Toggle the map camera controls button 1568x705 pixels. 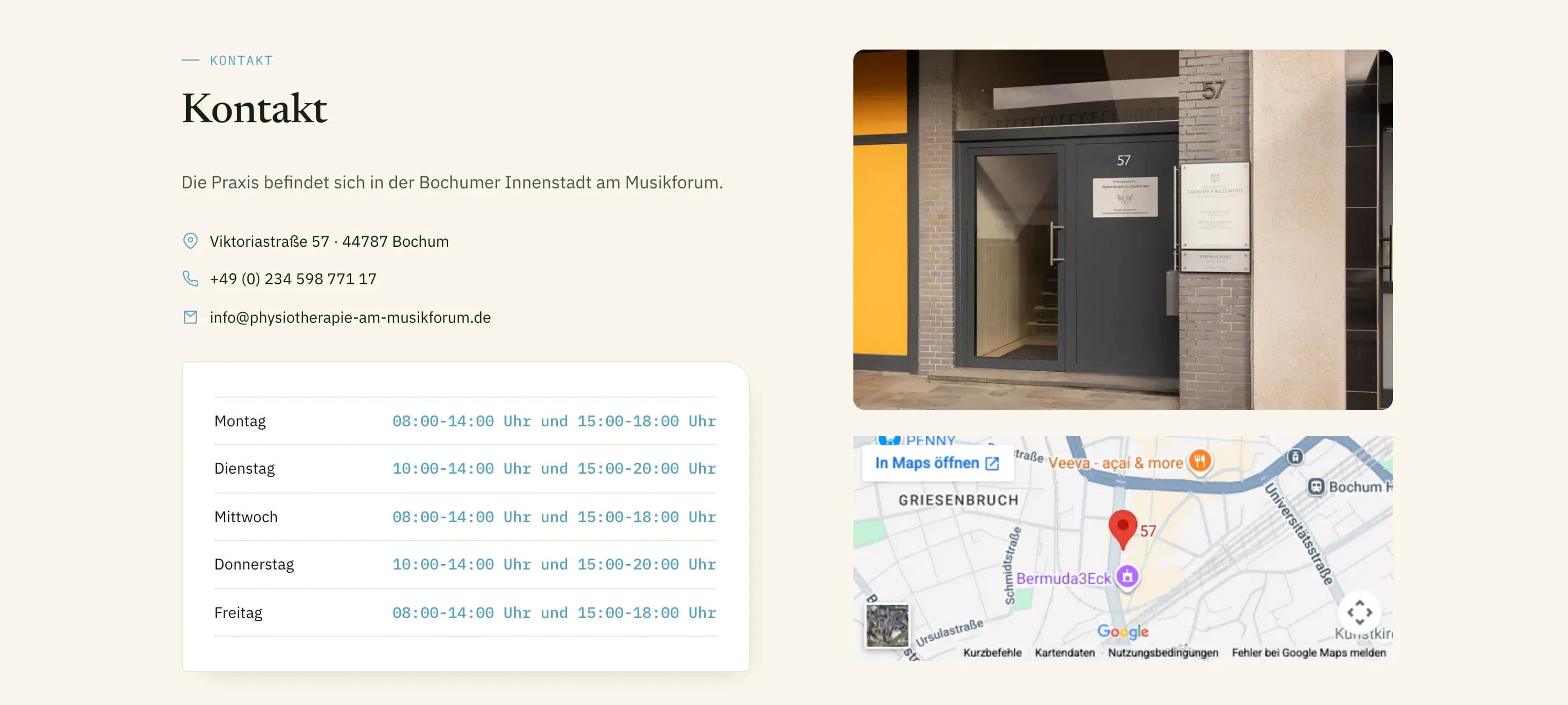tap(1359, 612)
